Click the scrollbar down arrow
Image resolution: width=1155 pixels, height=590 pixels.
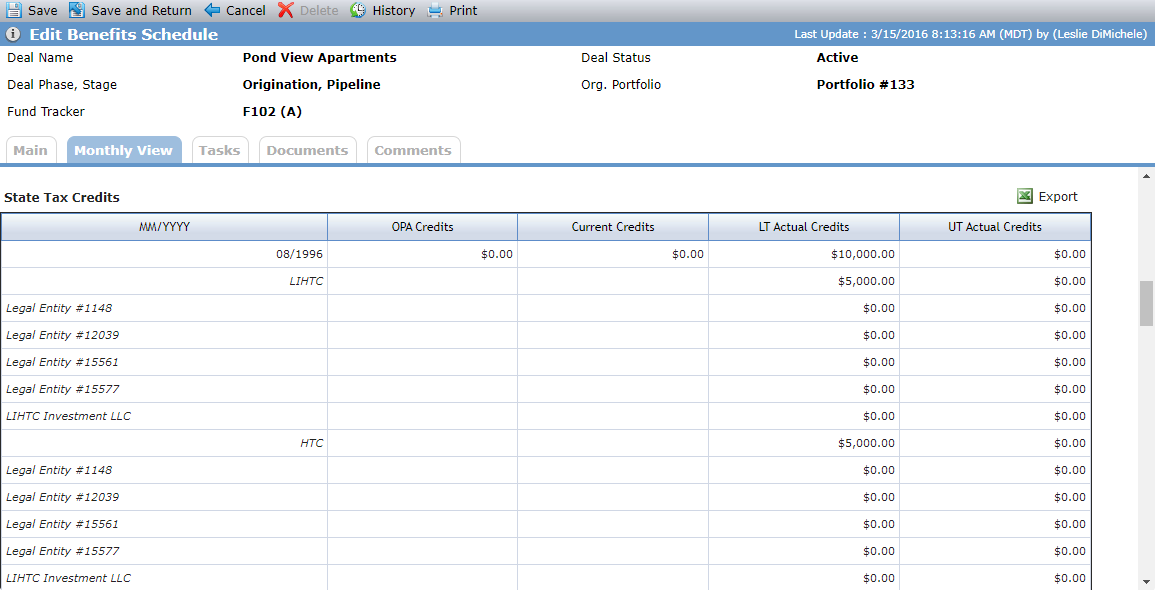(1146, 582)
